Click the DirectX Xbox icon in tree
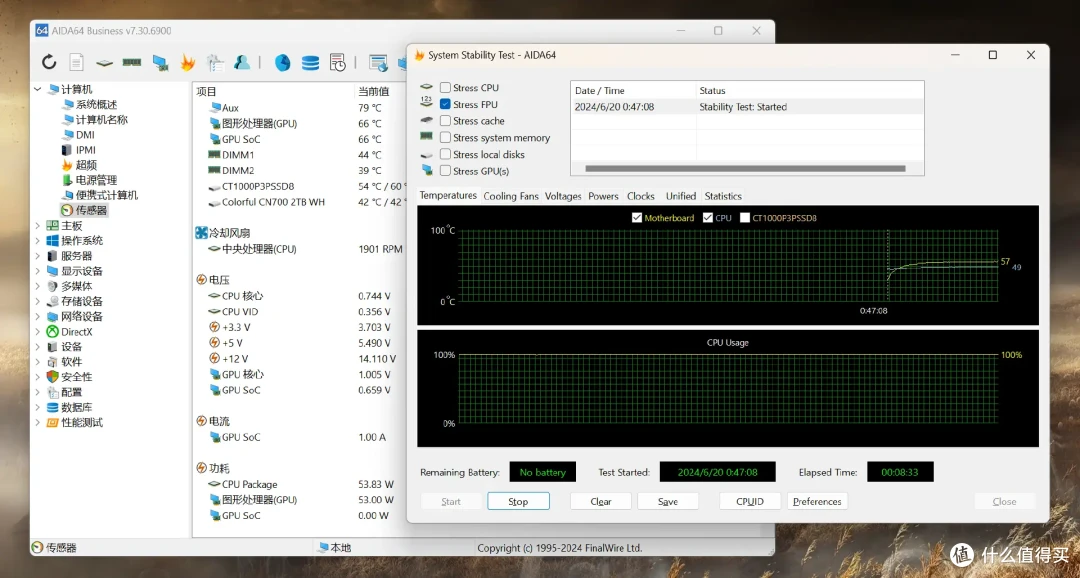This screenshot has height=578, width=1080. point(52,331)
